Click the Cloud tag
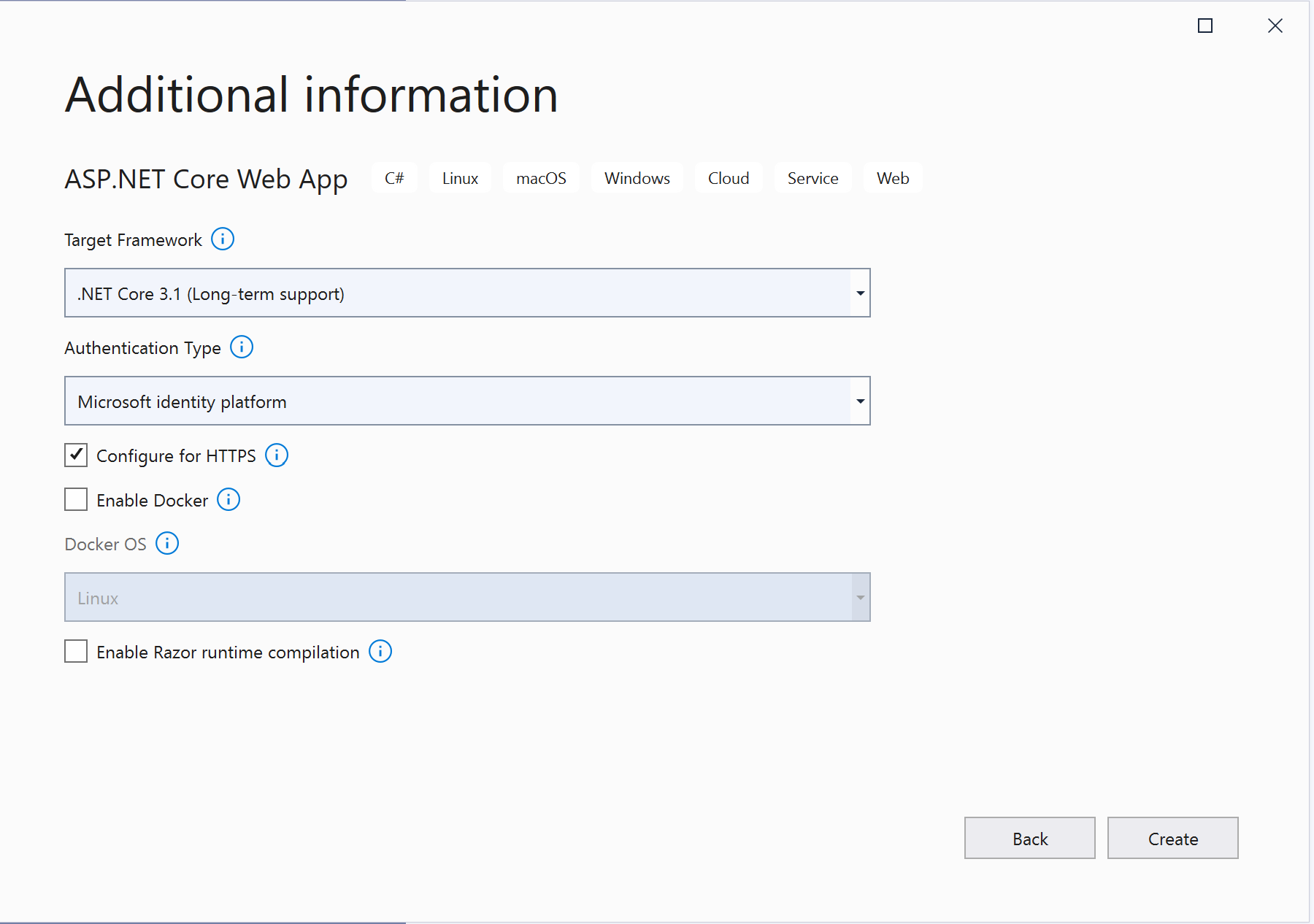Viewport: 1314px width, 924px height. click(x=728, y=177)
